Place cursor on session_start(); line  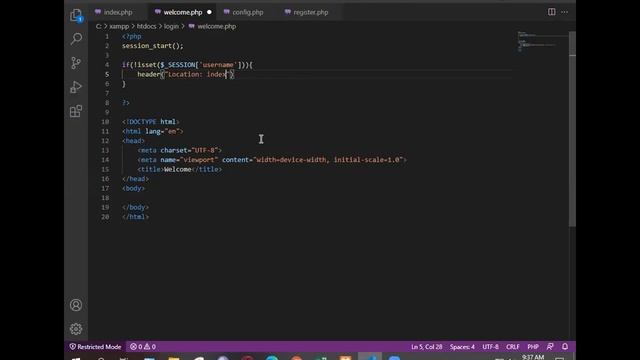click(153, 46)
